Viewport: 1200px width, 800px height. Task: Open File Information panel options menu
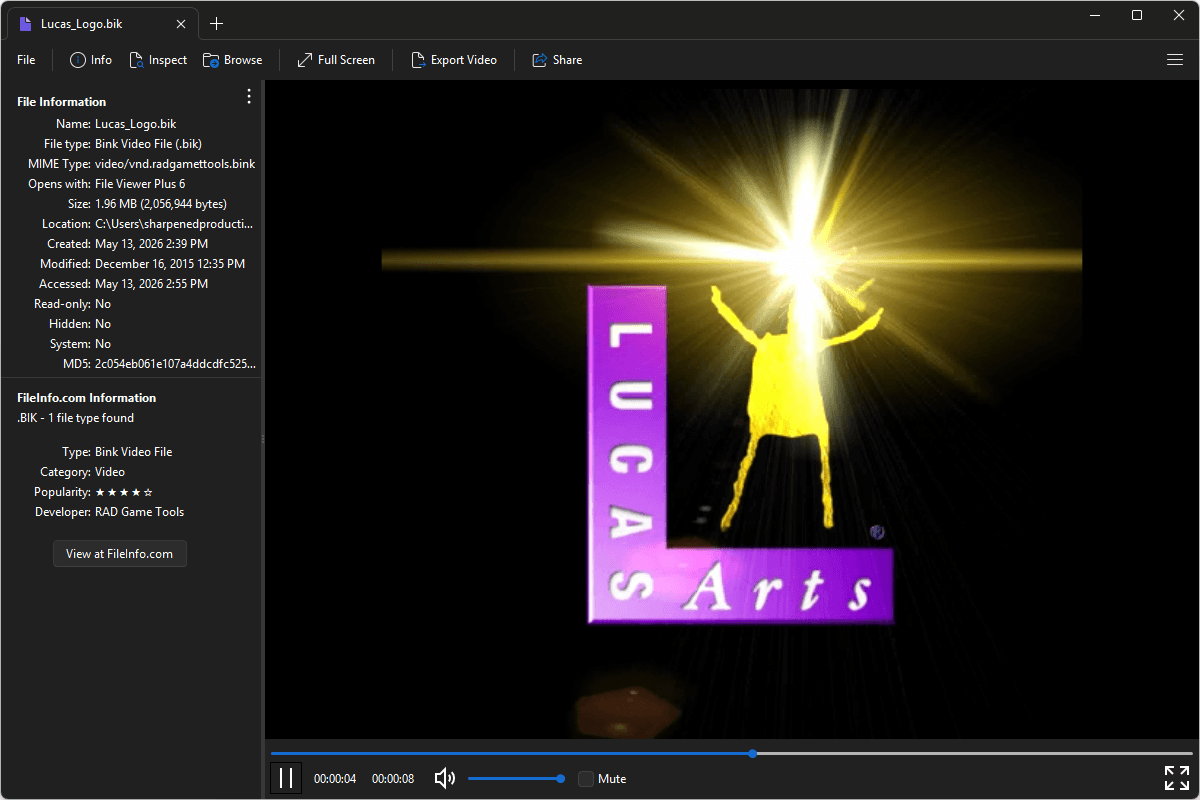pos(249,96)
